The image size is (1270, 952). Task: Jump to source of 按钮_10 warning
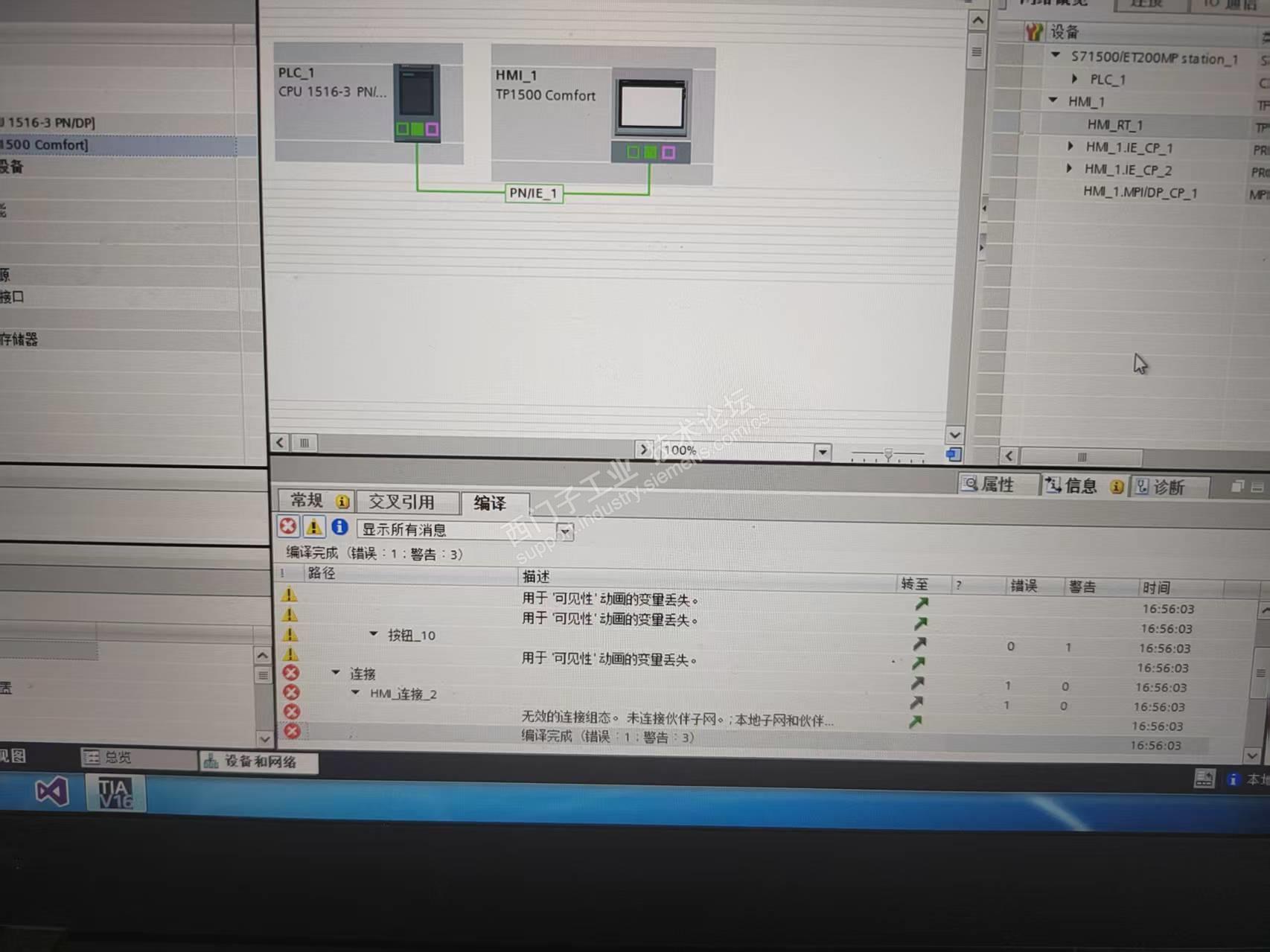pos(920,643)
